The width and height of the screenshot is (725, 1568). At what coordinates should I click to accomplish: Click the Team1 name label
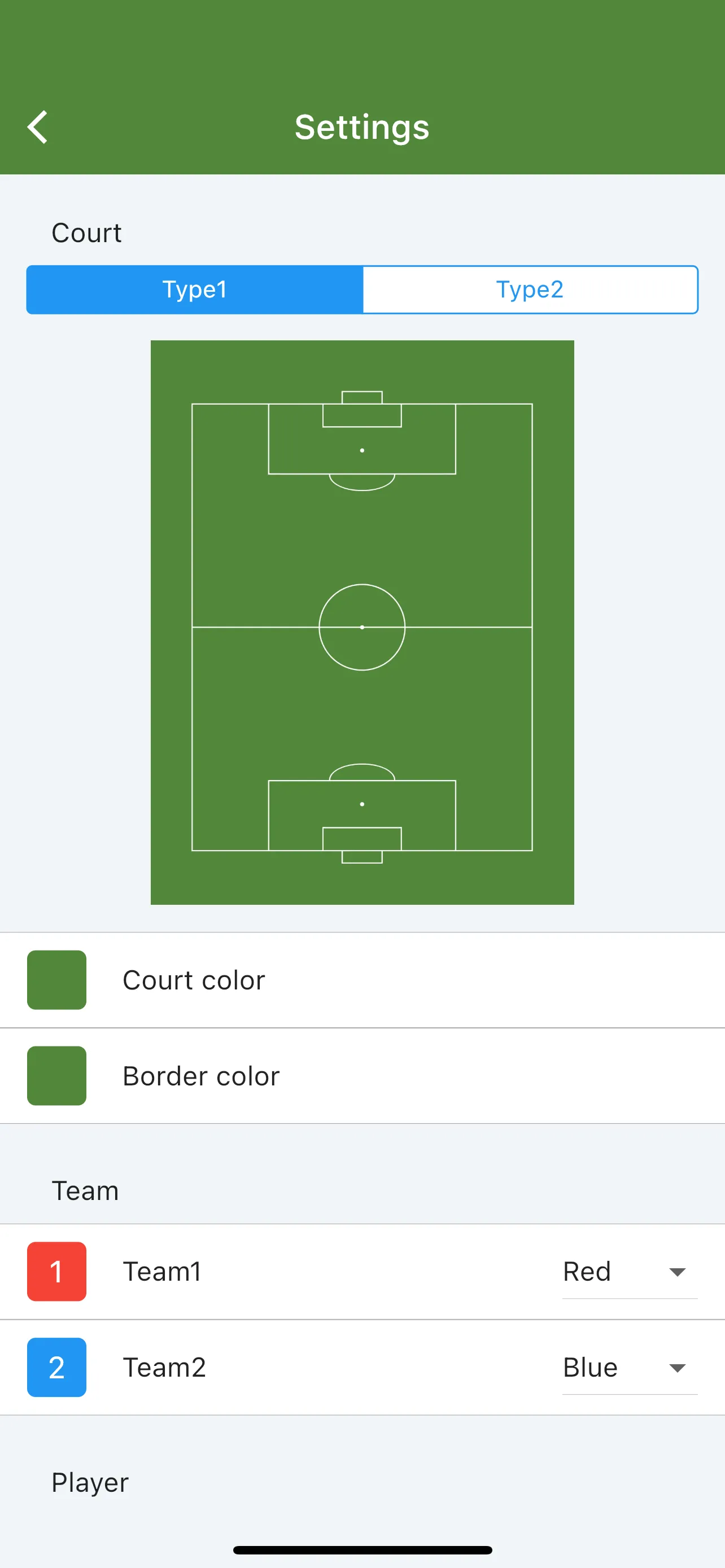coord(162,1272)
